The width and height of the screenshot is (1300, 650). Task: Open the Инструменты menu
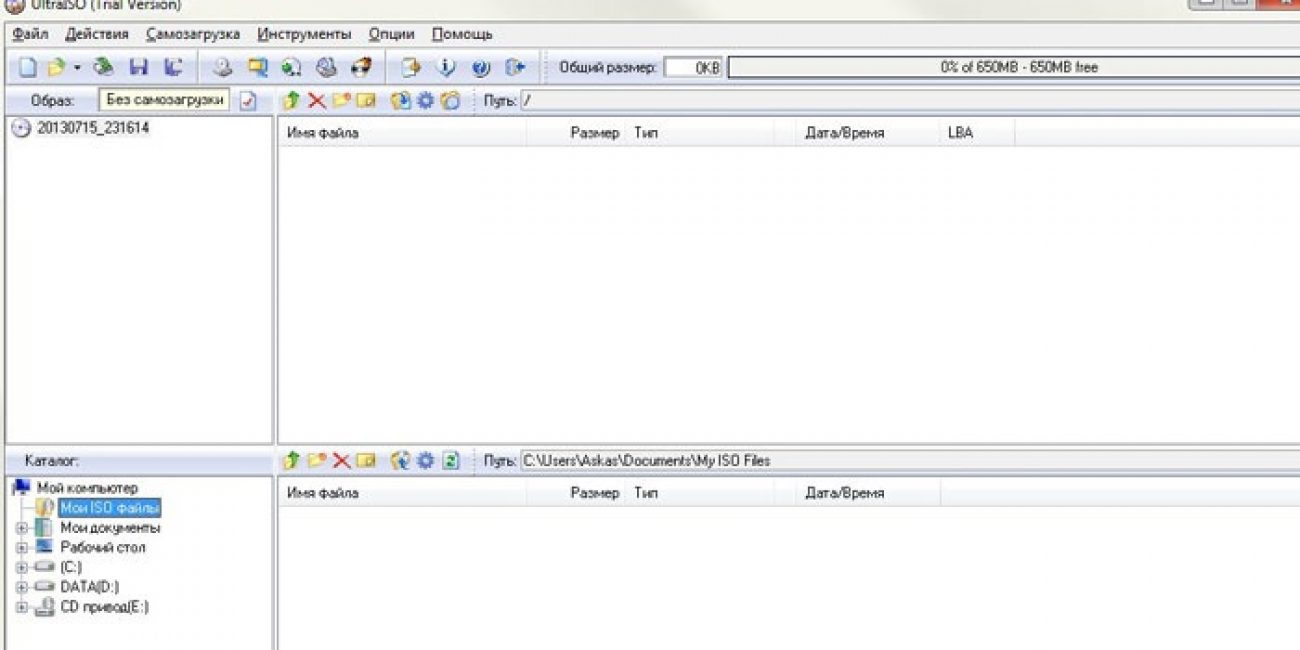tap(304, 34)
